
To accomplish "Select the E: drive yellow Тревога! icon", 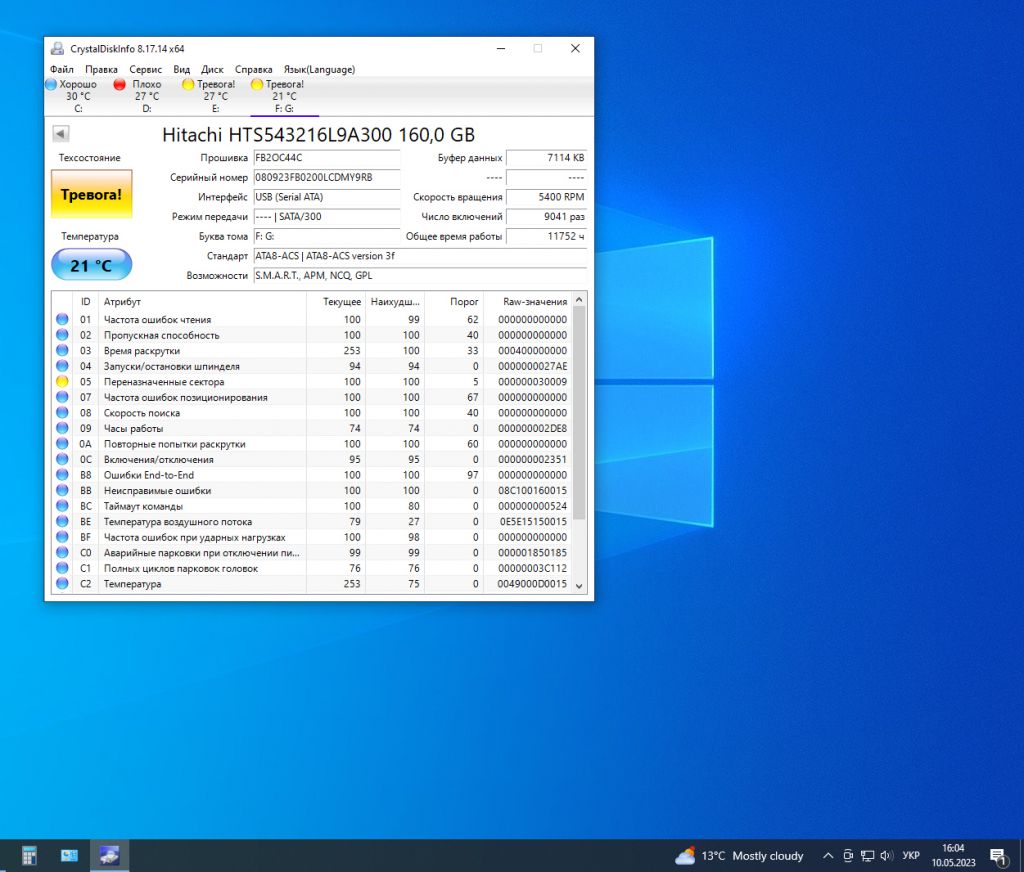I will pos(188,84).
